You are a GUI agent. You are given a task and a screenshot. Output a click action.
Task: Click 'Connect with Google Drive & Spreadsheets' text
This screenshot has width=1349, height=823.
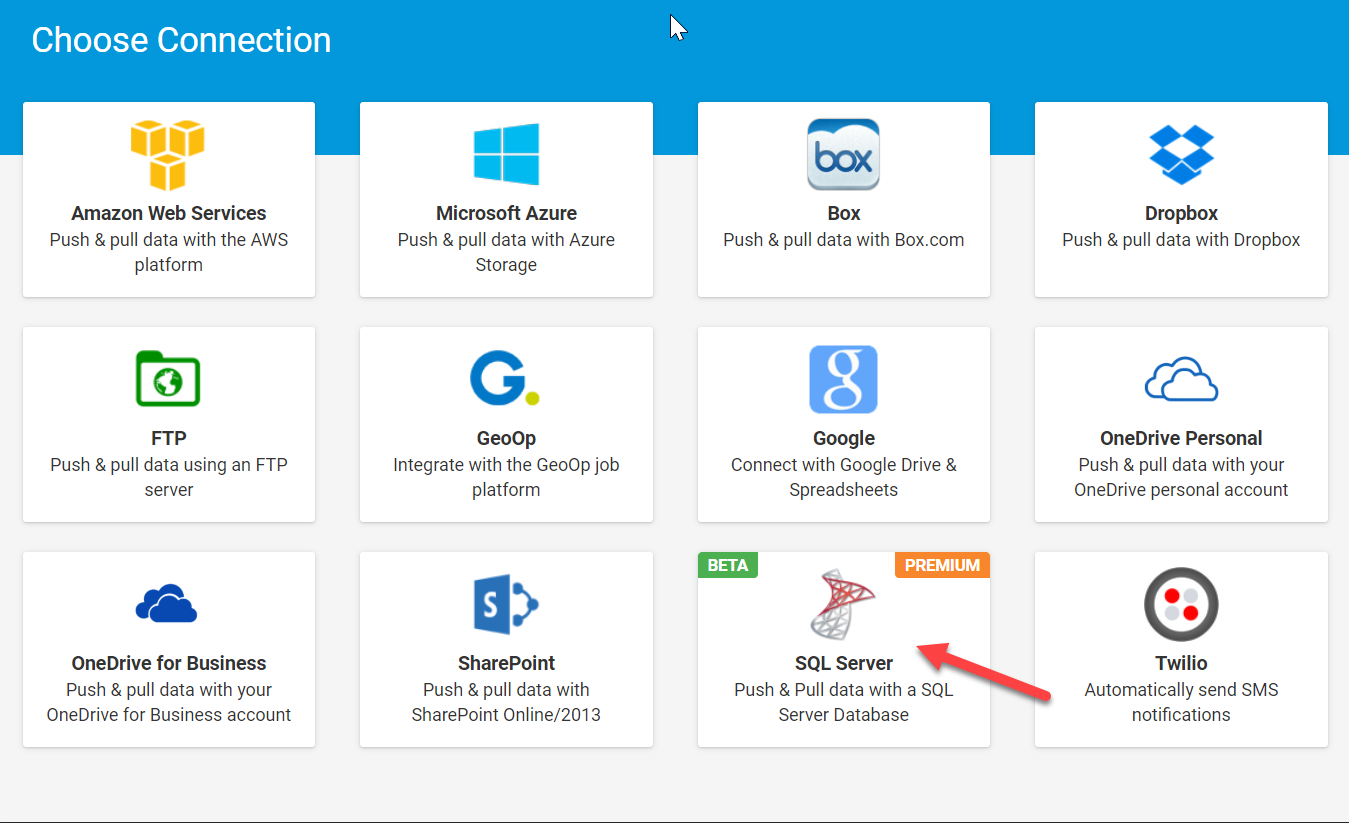844,477
